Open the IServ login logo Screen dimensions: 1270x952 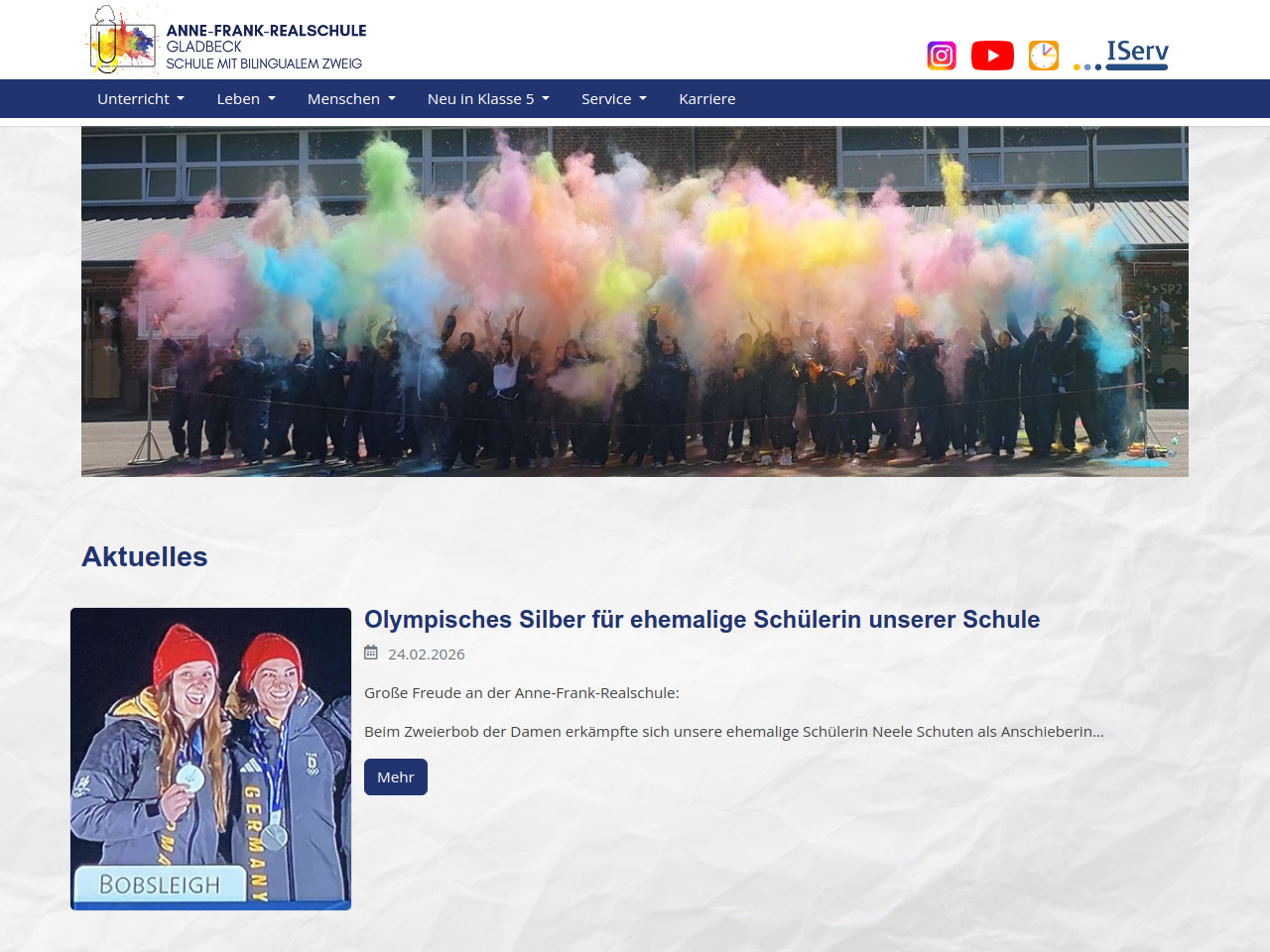coord(1122,55)
